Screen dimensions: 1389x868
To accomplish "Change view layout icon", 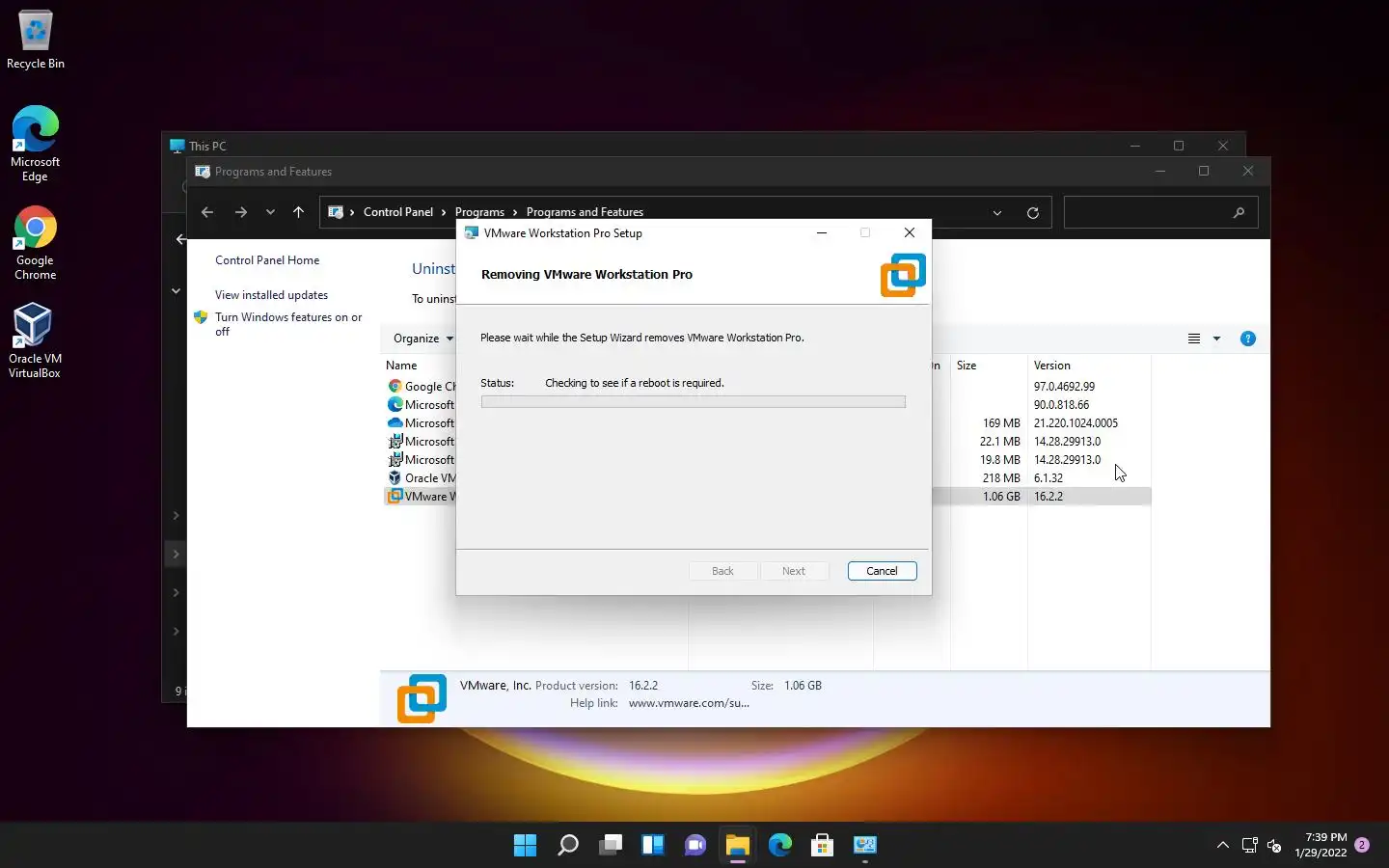I will coord(1194,339).
